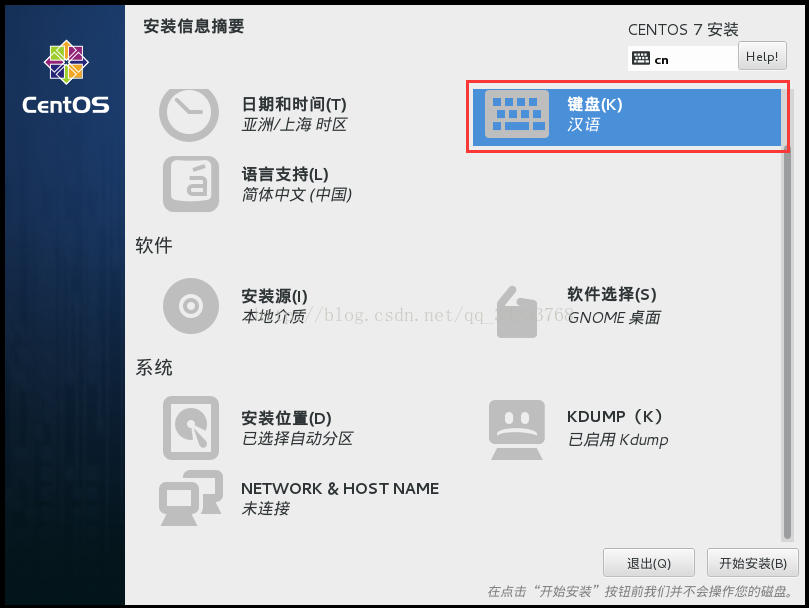Click the installation destination hard disk icon

191,428
